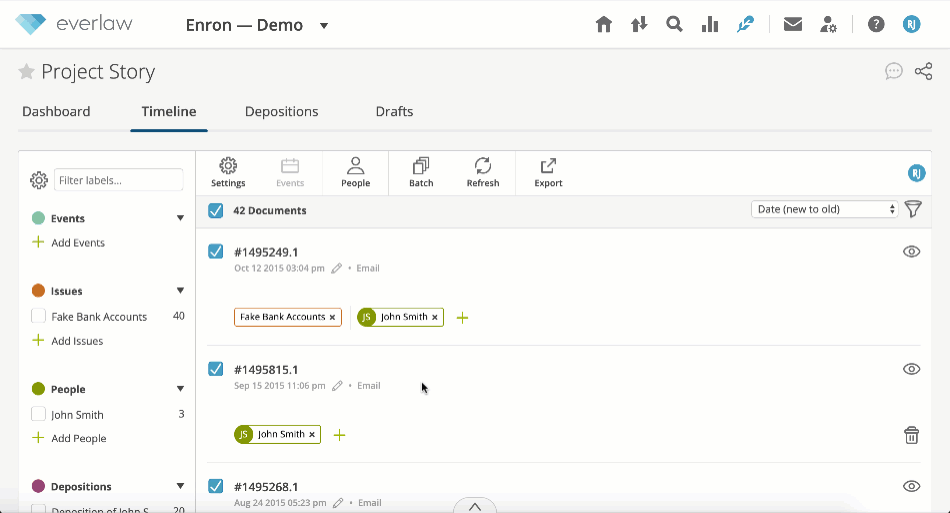Screen dimensions: 950x513
Task: Toggle the select-all 42 Documents checkbox
Action: [216, 210]
